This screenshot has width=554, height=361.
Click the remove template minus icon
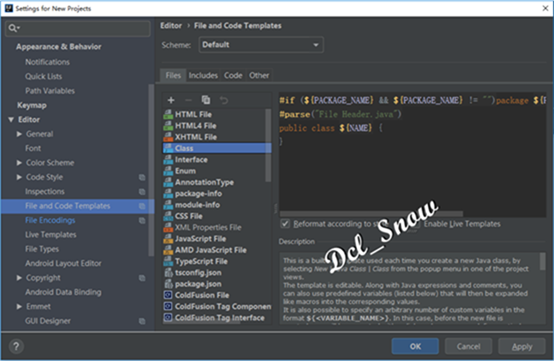pyautogui.click(x=188, y=100)
